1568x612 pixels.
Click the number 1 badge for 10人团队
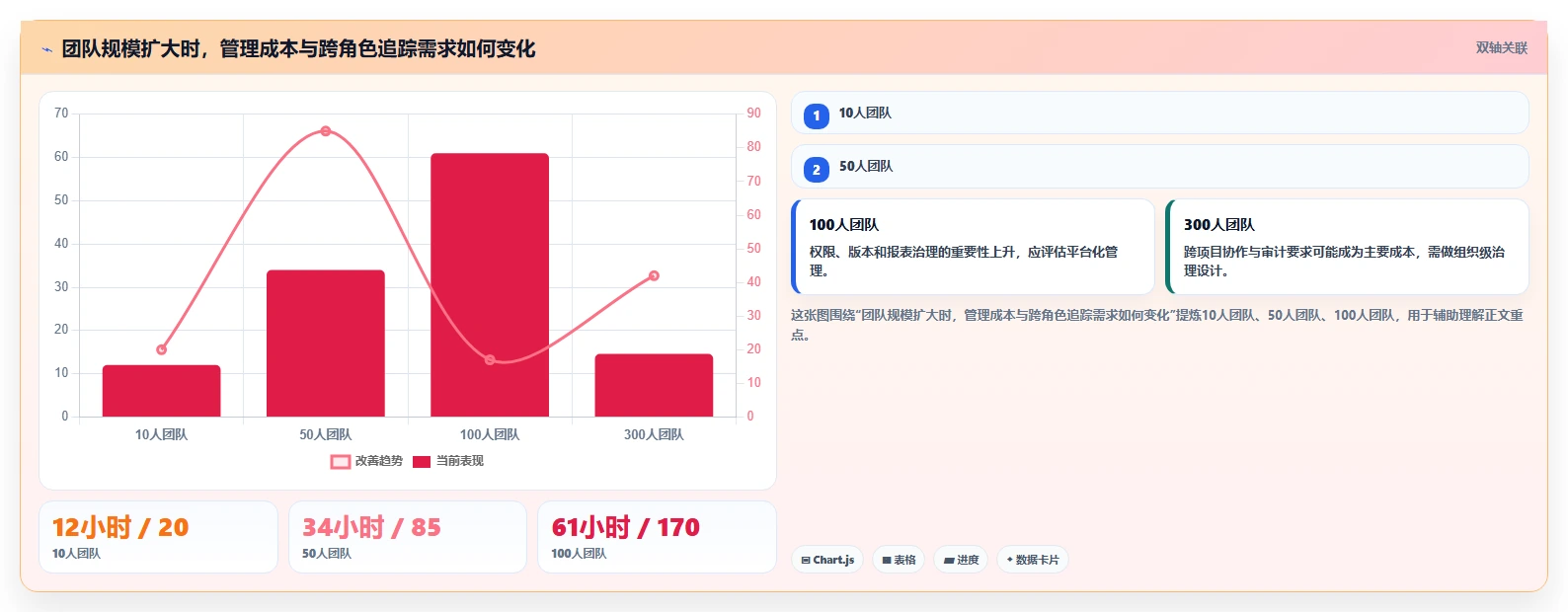pyautogui.click(x=817, y=115)
